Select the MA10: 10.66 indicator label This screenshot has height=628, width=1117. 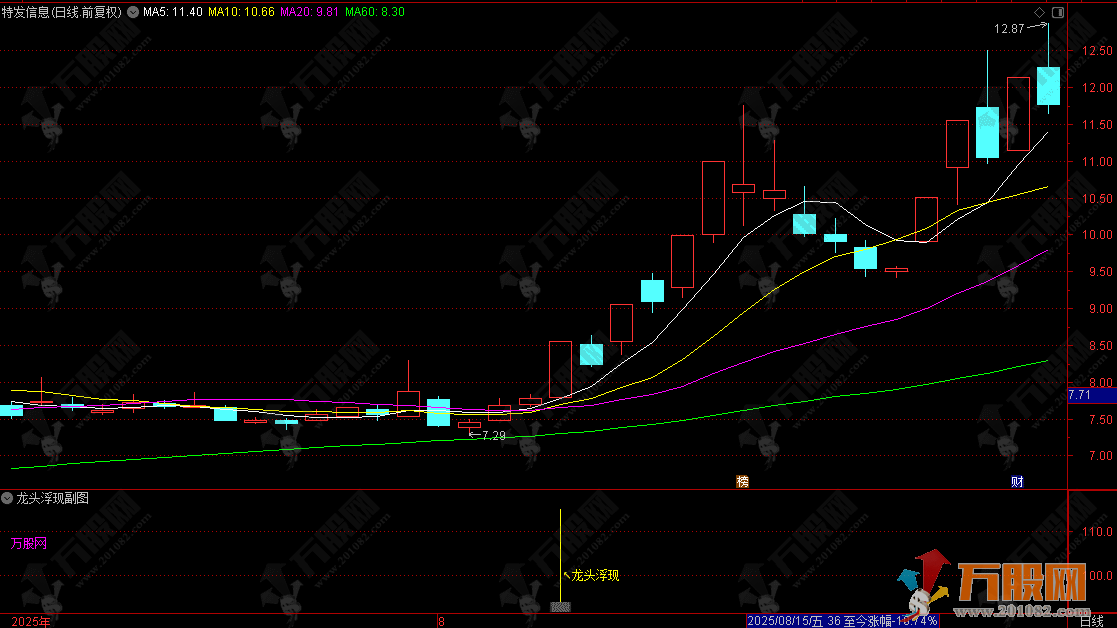[x=241, y=12]
